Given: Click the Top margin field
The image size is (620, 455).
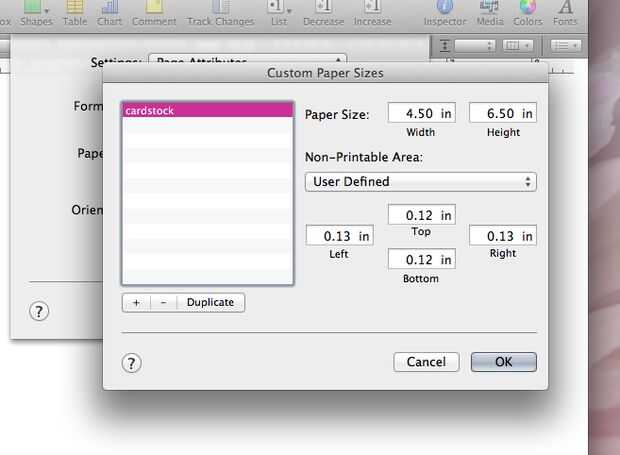Looking at the screenshot, I should click(422, 215).
